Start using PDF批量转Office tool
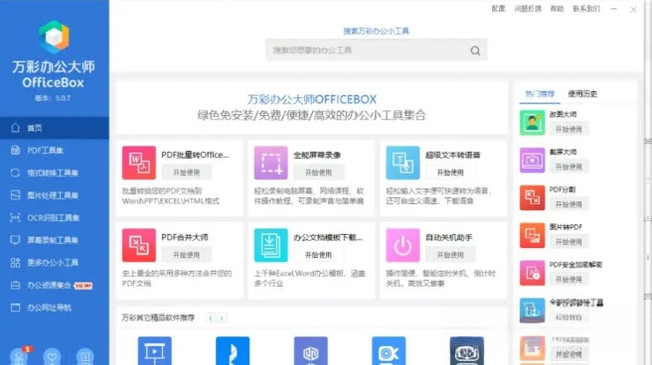 tap(186, 173)
